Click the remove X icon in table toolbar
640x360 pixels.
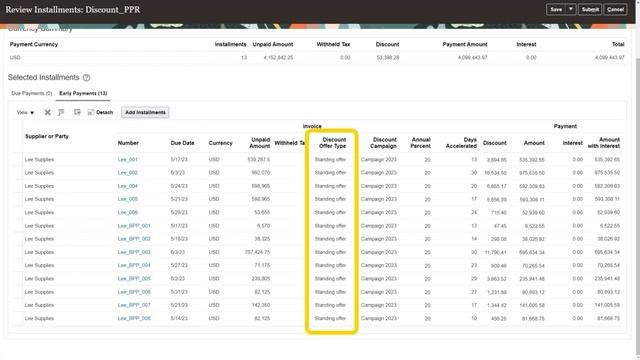tap(47, 112)
